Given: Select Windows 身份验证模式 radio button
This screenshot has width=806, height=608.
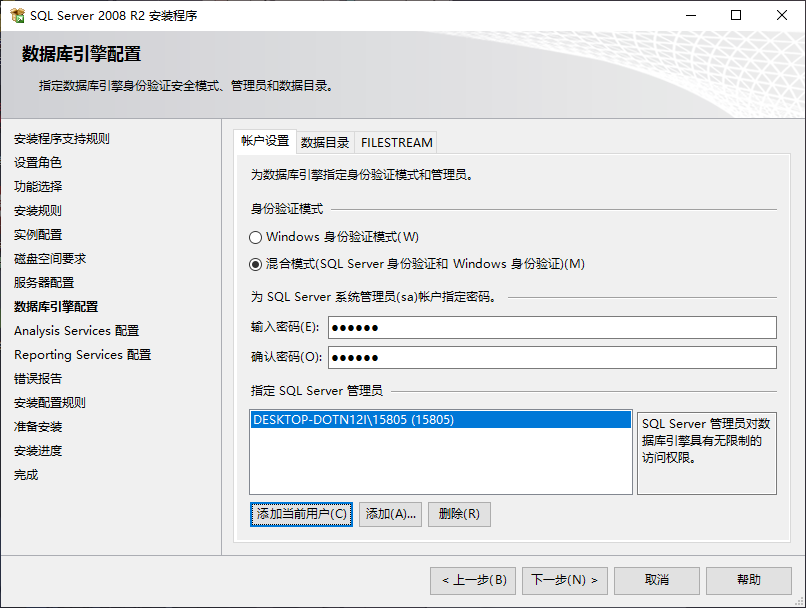Looking at the screenshot, I should (255, 237).
